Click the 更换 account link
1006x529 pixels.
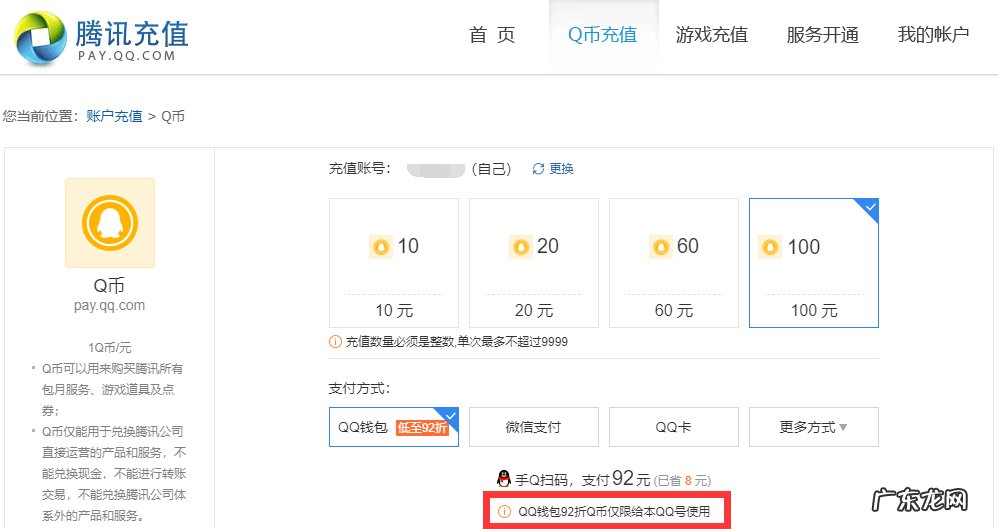[561, 169]
